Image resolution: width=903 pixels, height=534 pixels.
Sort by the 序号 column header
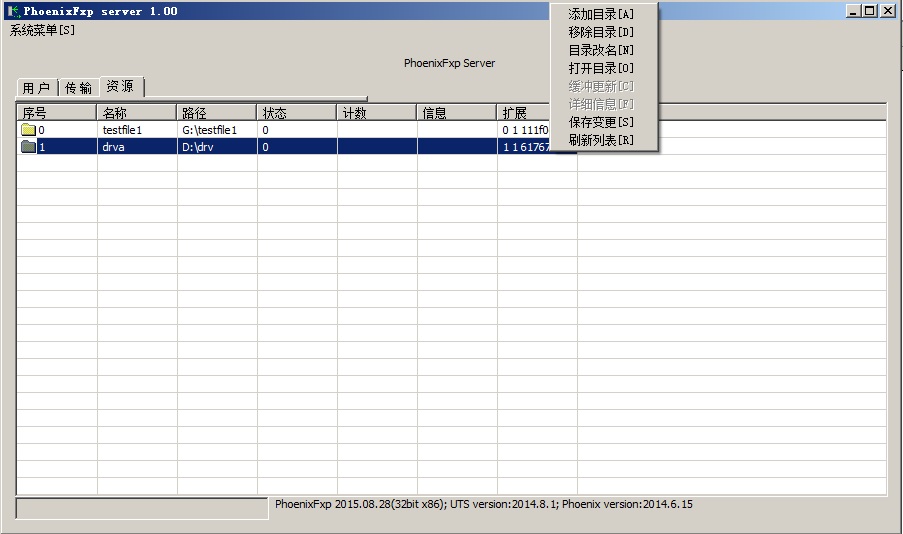(56, 113)
